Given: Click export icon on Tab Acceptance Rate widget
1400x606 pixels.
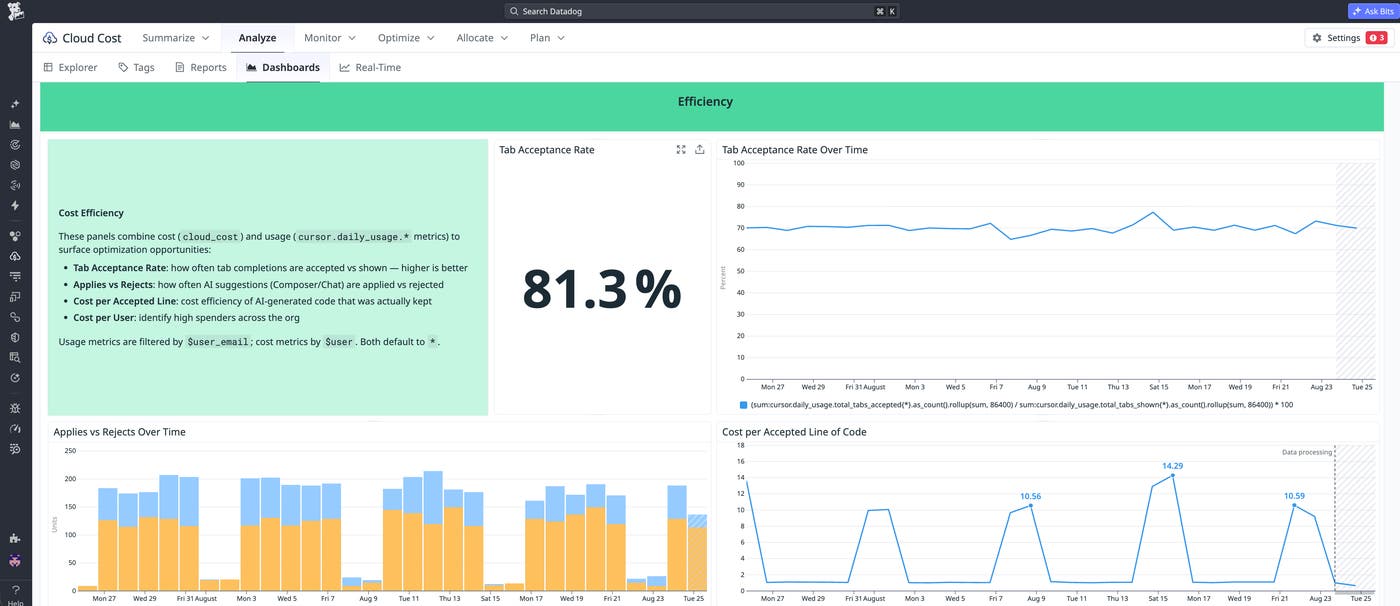Looking at the screenshot, I should point(700,149).
